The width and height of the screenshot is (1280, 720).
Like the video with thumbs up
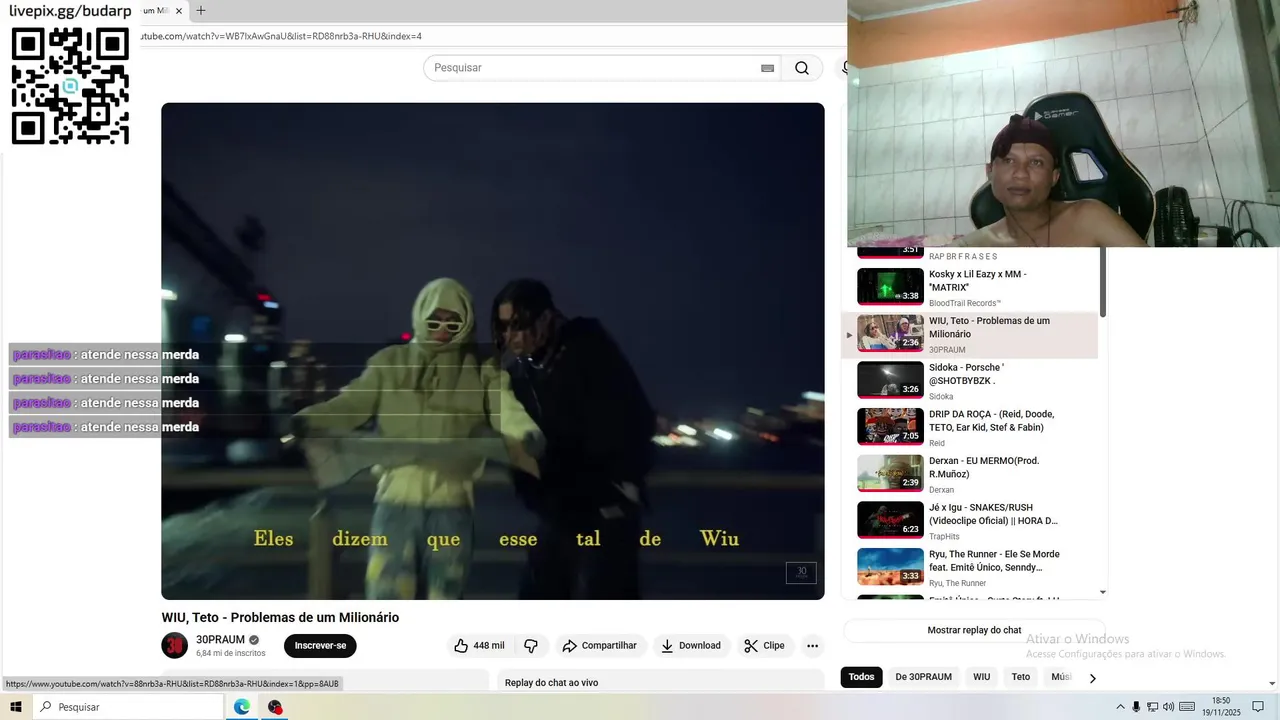479,646
